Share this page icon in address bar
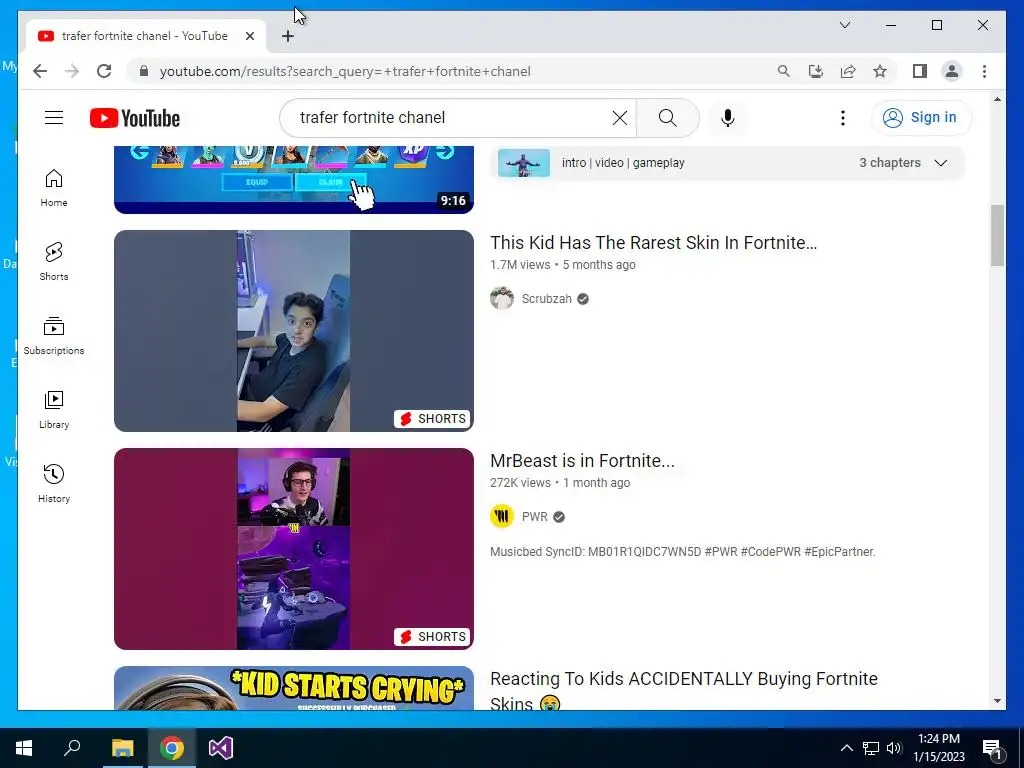 (x=848, y=71)
